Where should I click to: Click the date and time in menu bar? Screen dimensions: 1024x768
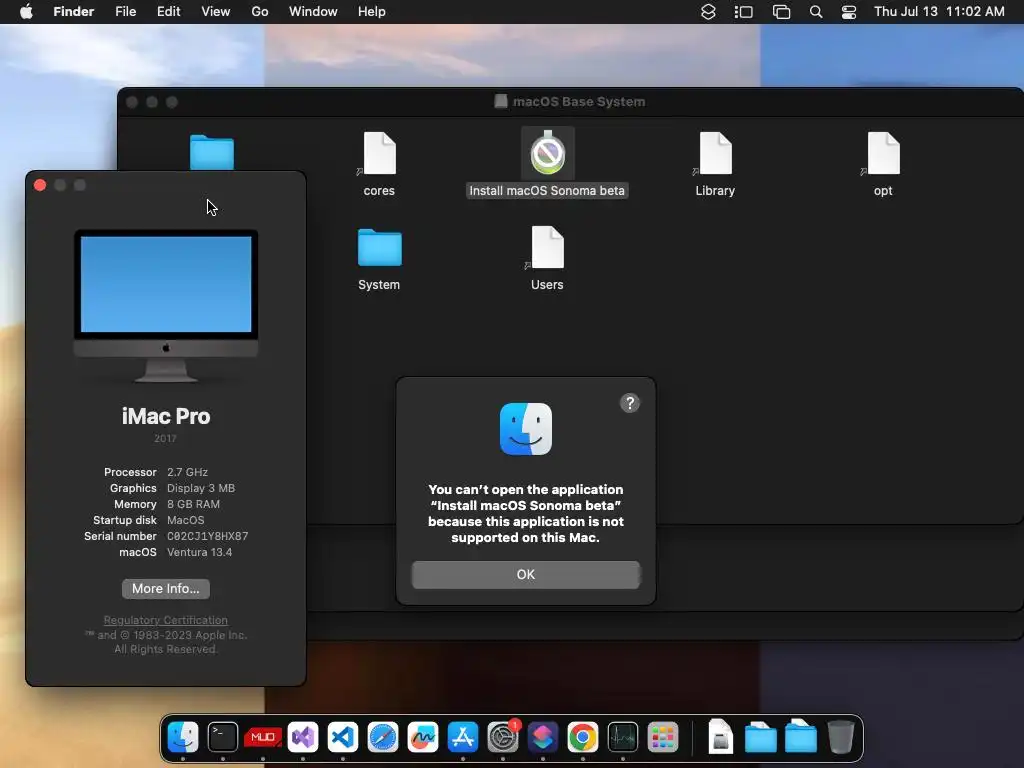[x=939, y=12]
